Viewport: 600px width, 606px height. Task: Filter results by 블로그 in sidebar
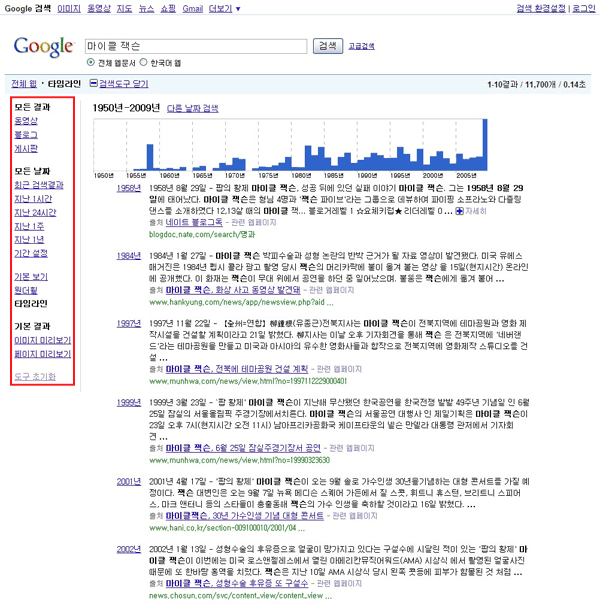click(26, 134)
